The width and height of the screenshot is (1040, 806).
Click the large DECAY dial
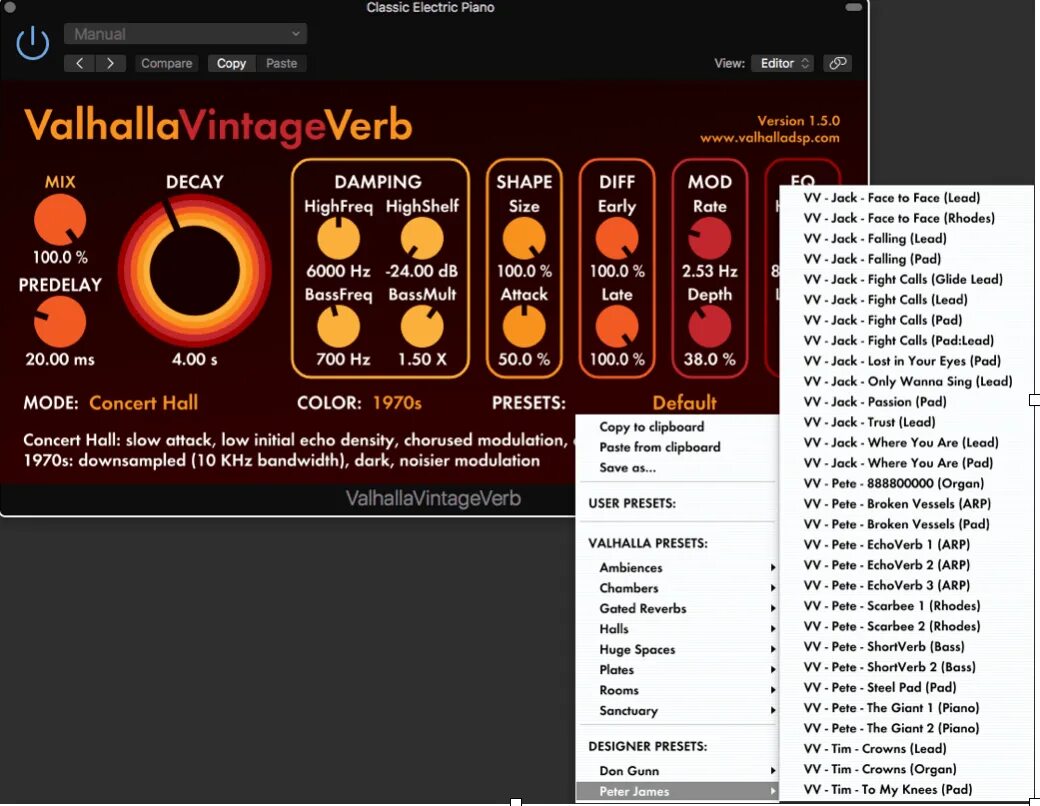[194, 270]
